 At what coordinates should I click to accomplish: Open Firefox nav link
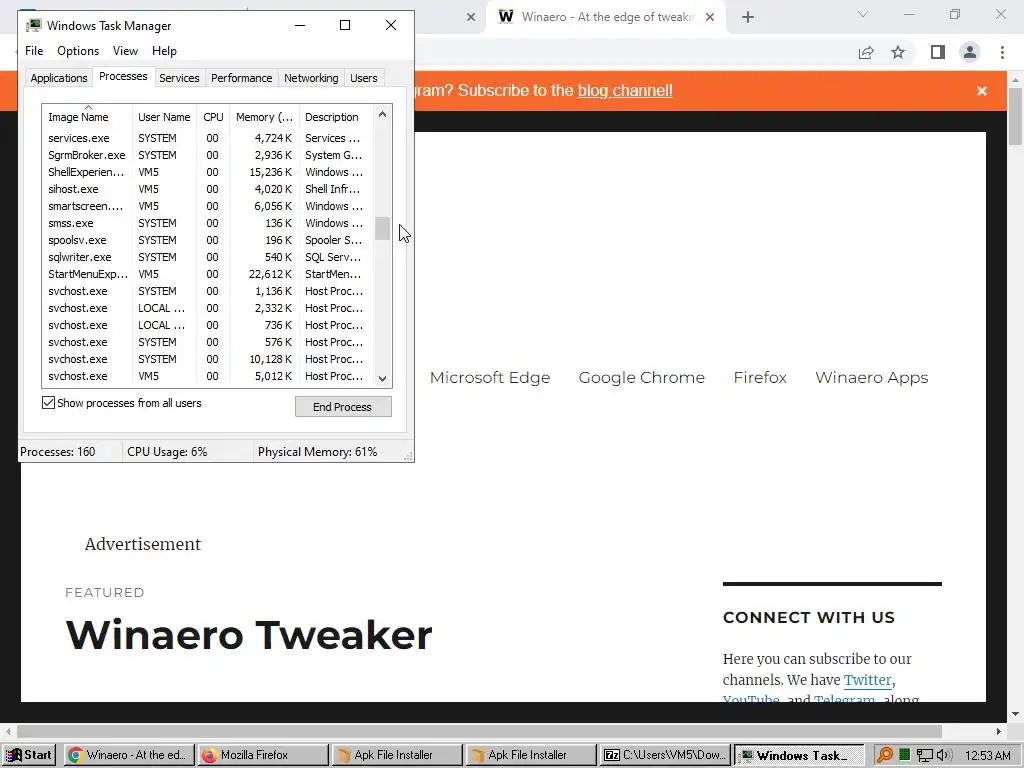tap(760, 377)
